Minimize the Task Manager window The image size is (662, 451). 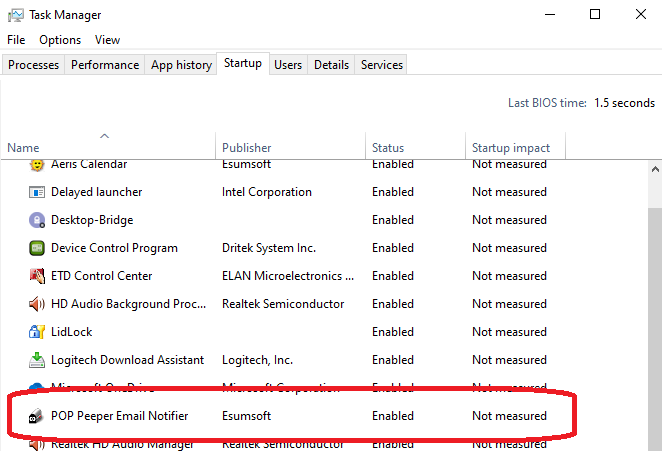550,14
